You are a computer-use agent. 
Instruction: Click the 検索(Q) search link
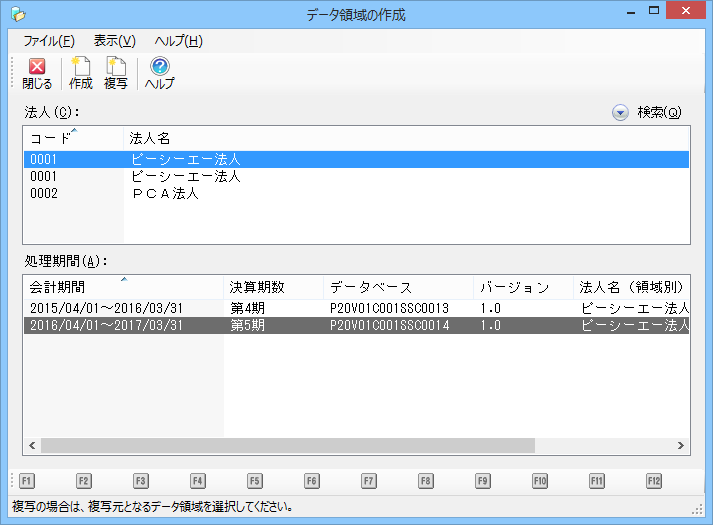point(659,113)
